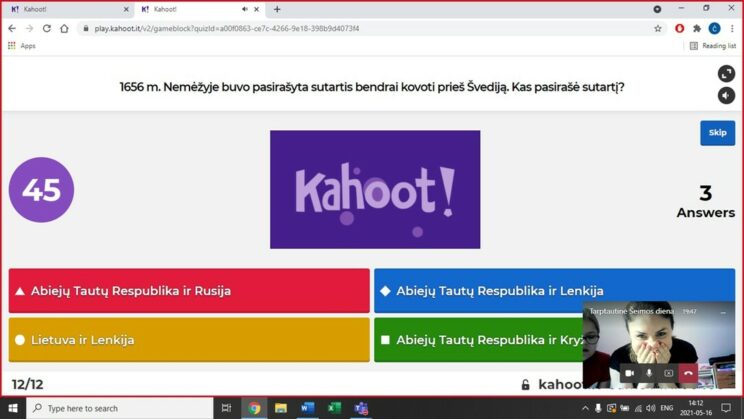Show hidden system tray icons
744x419 pixels.
point(584,408)
